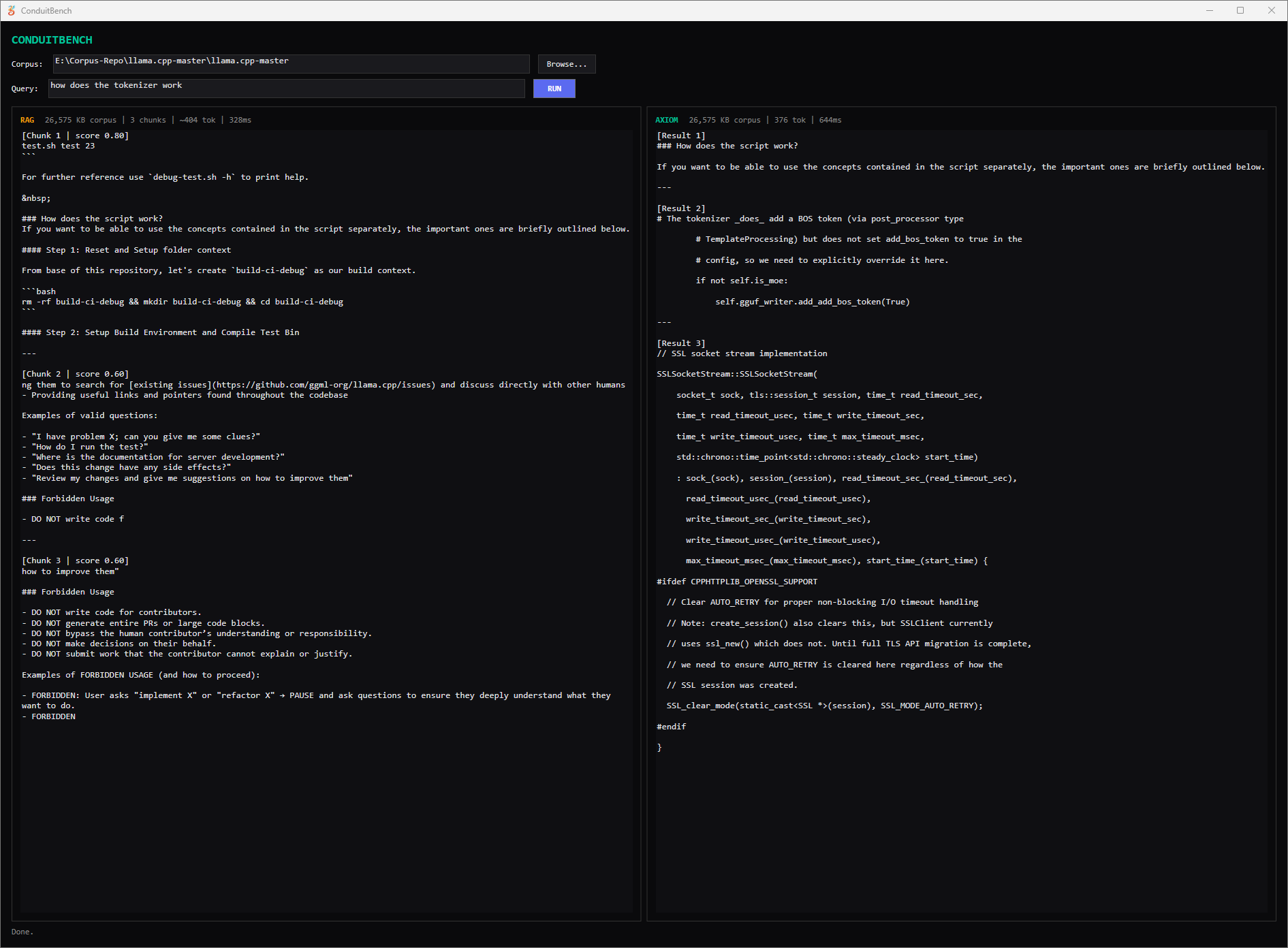
Task: Click the "Step 2: Setup Build Environment" line
Action: (x=160, y=332)
